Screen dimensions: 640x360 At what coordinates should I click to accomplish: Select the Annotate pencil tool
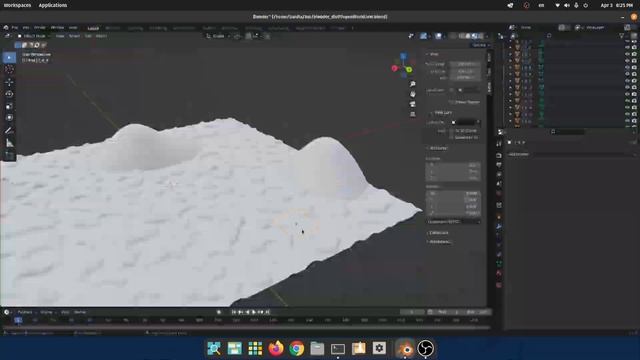coord(9,131)
